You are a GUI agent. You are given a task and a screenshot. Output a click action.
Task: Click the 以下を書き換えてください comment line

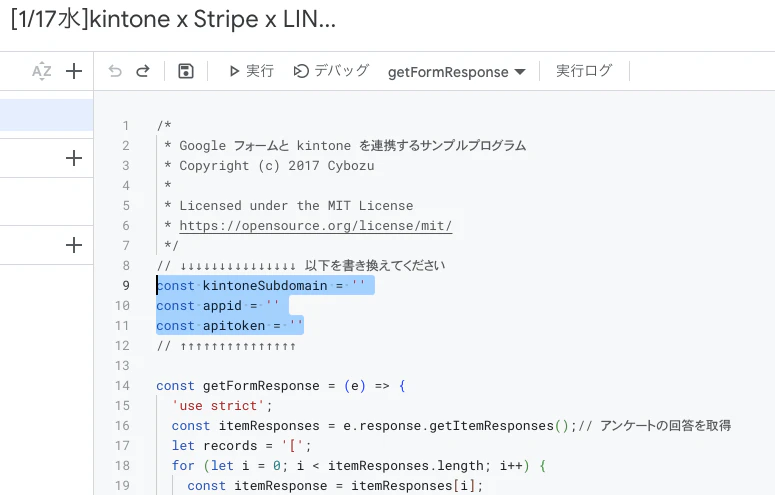(x=301, y=266)
